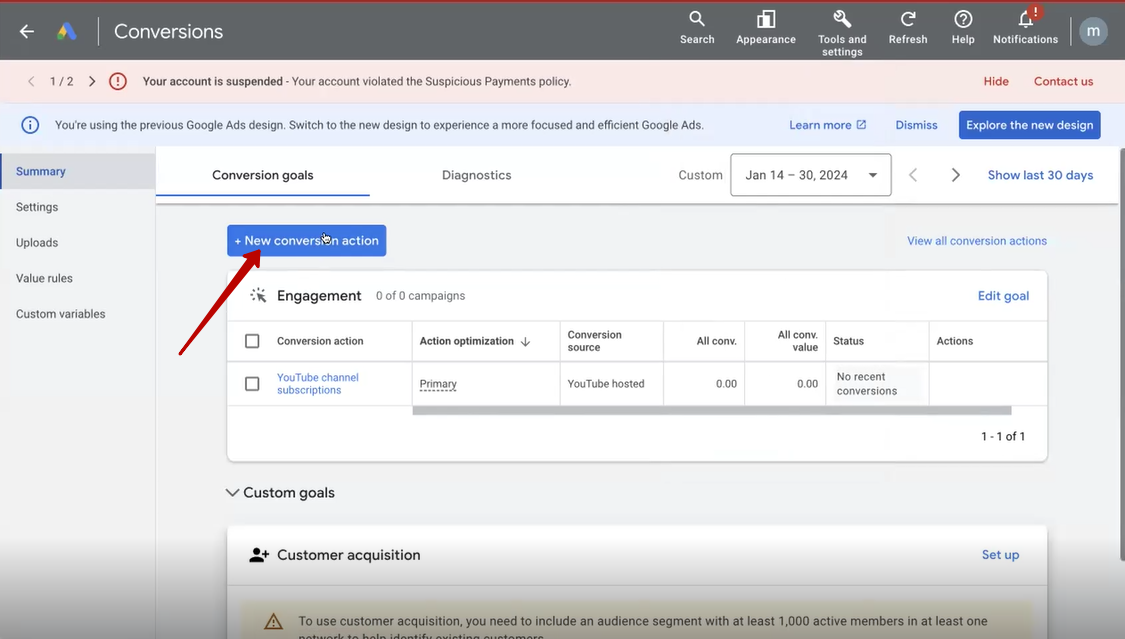
Task: Click the info icon on design banner
Action: pyautogui.click(x=30, y=125)
